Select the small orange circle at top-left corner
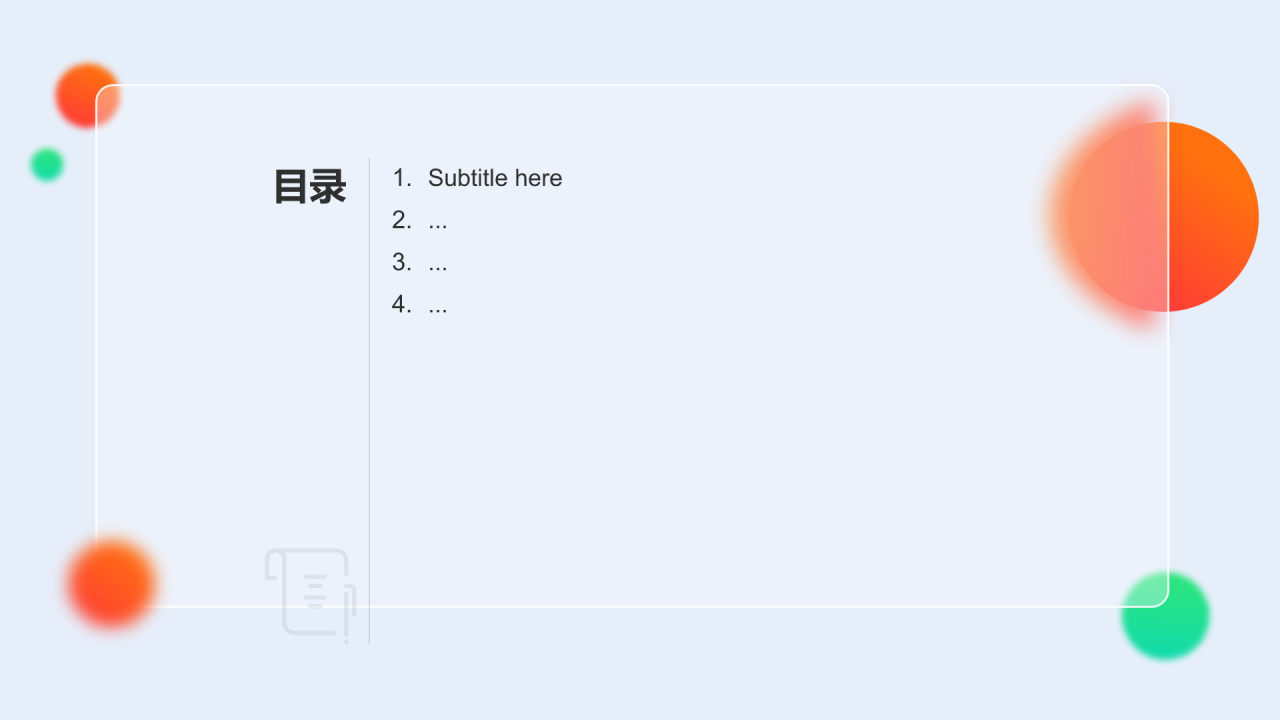Image resolution: width=1280 pixels, height=720 pixels. [88, 96]
